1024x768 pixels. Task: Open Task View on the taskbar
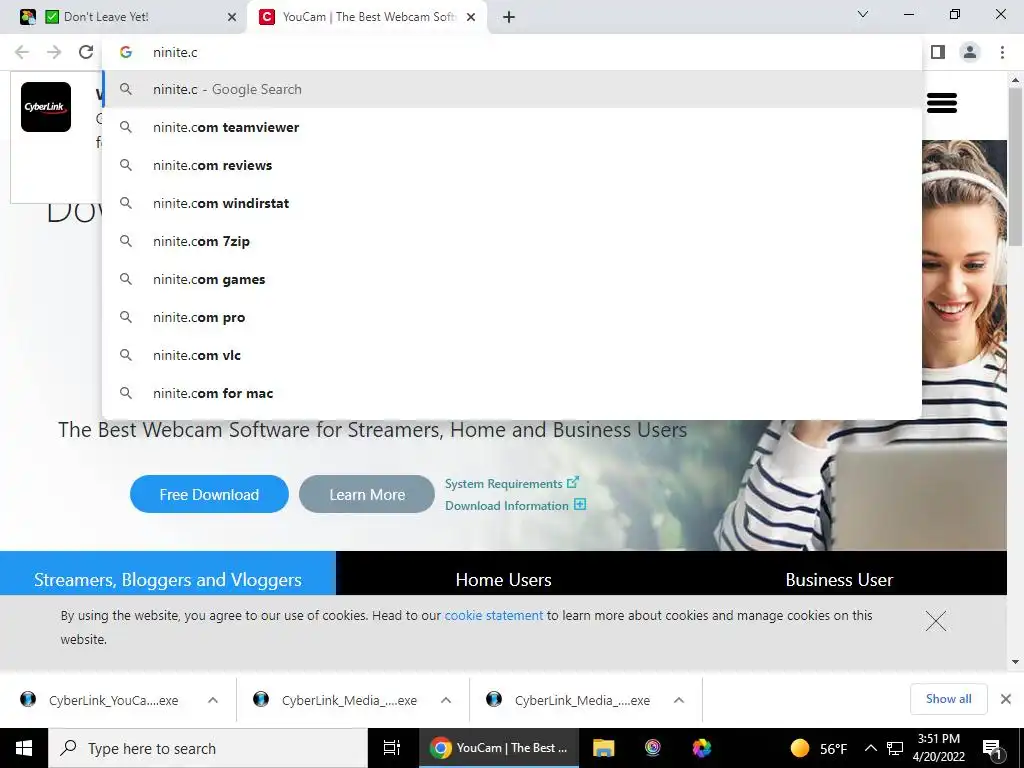tap(392, 748)
